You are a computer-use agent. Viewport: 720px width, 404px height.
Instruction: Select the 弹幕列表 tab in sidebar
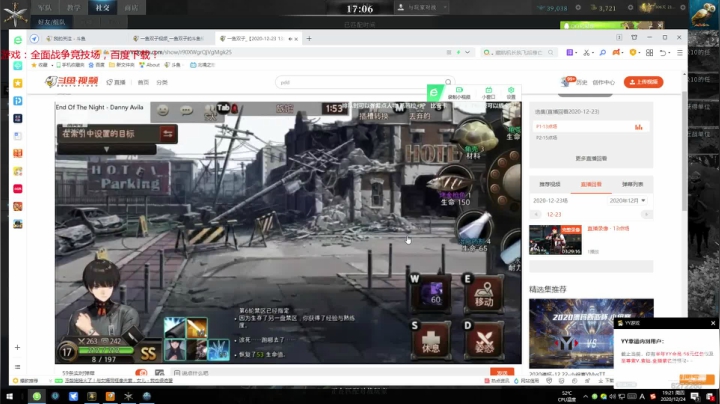click(632, 184)
